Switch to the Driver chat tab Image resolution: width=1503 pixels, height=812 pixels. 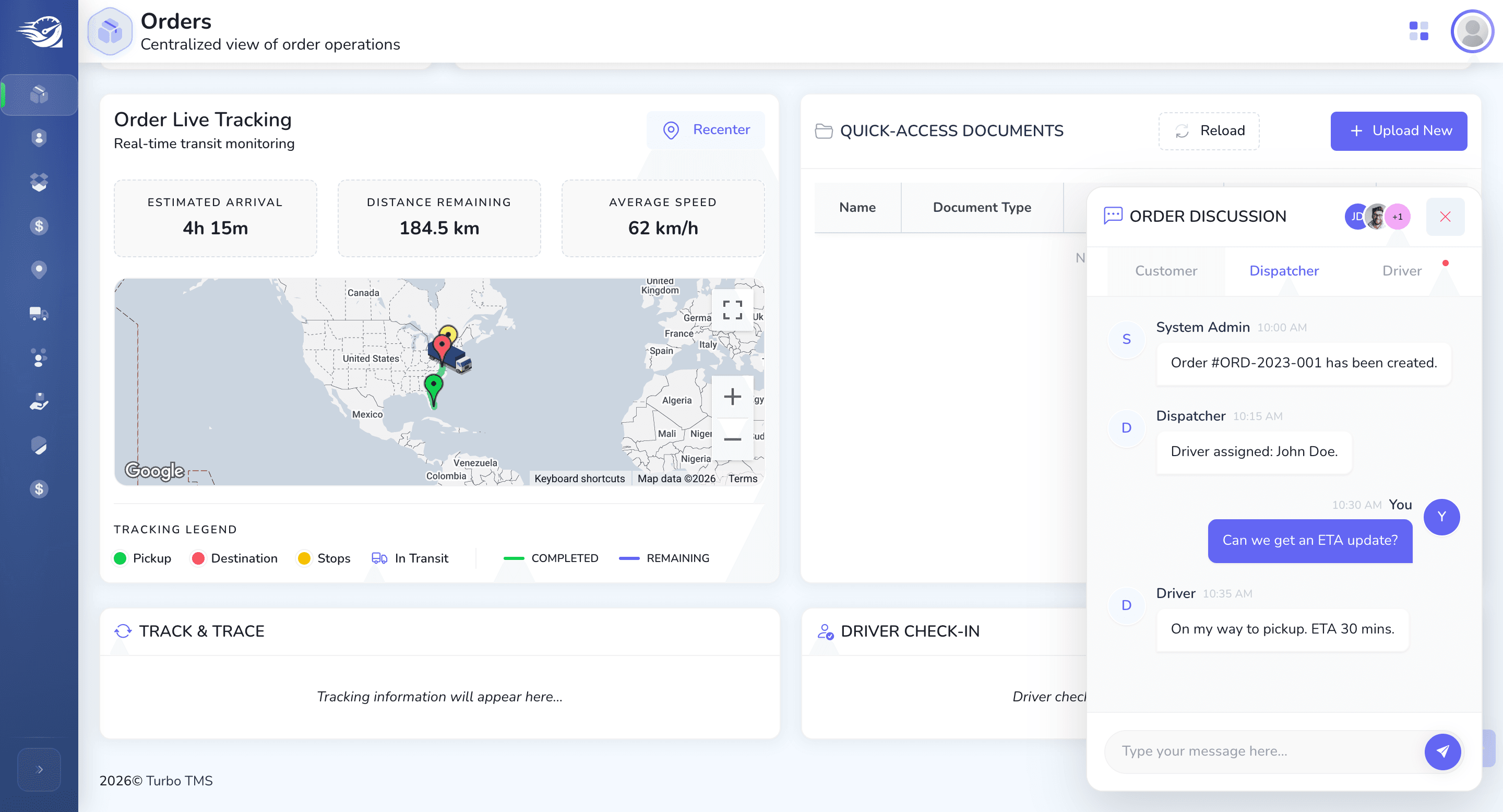(x=1401, y=271)
